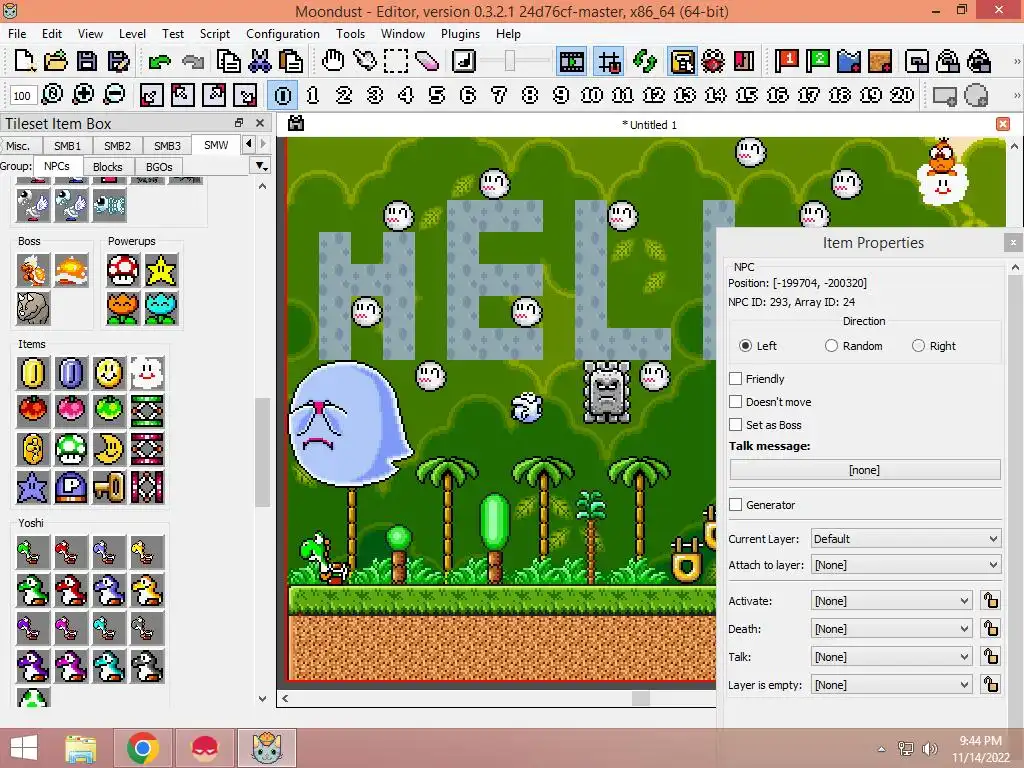The image size is (1024, 768).
Task: Save the level with the floppy disk icon
Action: tap(87, 61)
